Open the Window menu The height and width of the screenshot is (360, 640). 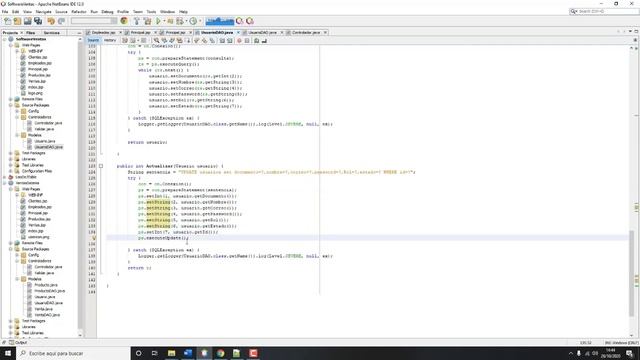pos(167,12)
